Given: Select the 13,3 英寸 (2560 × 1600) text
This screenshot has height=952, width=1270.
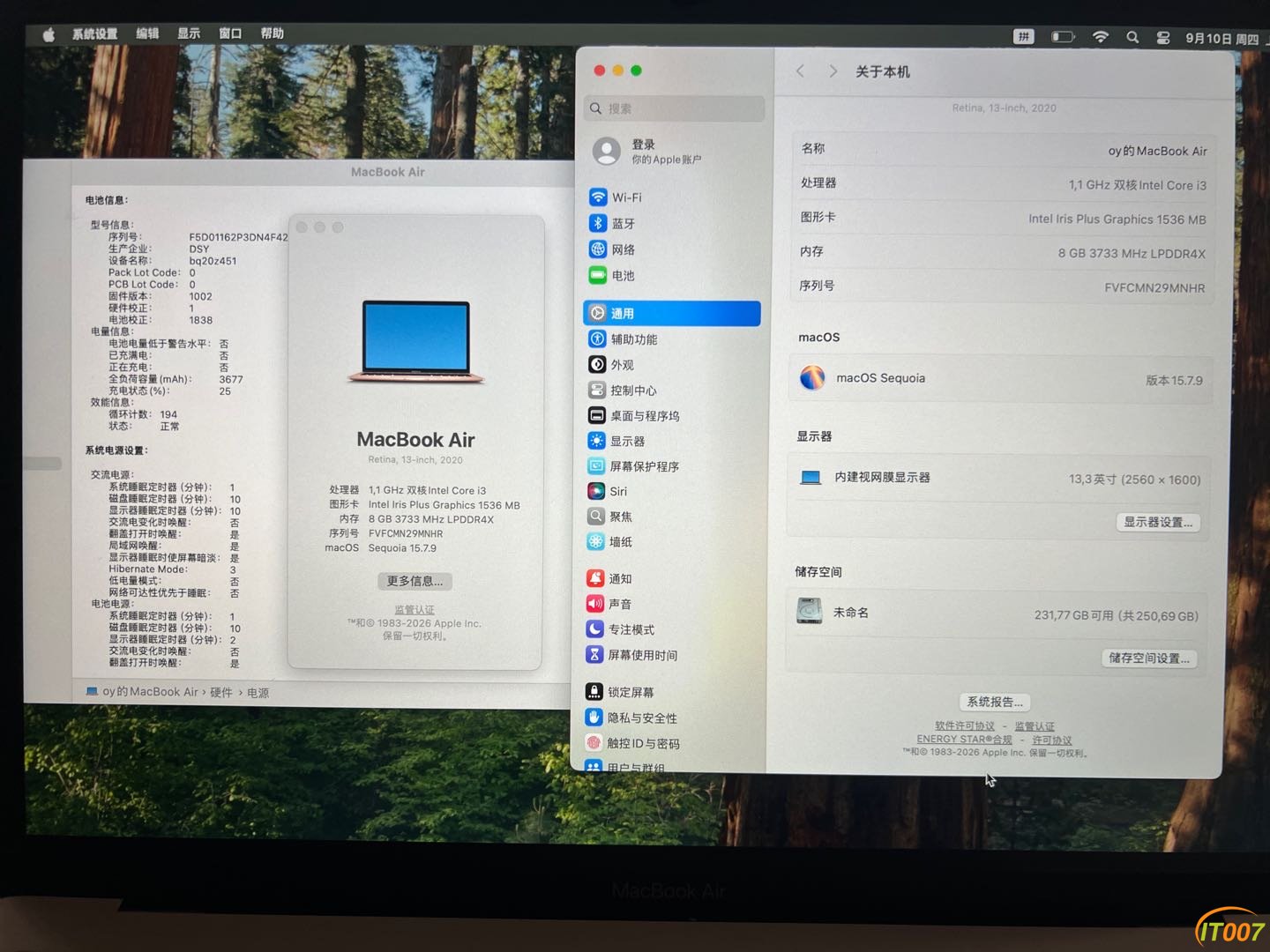Looking at the screenshot, I should pyautogui.click(x=1134, y=480).
